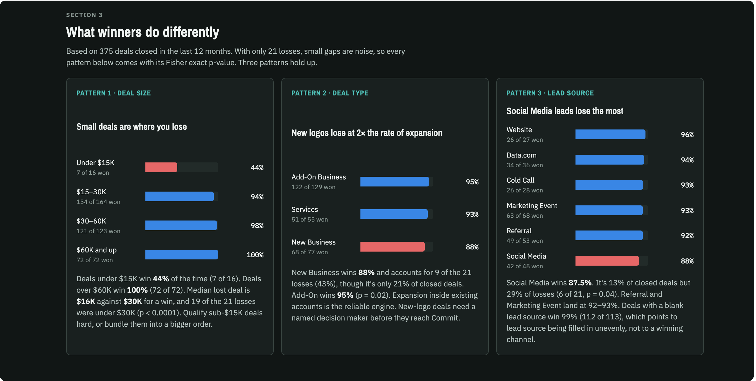756x381 pixels.
Task: Click the '$15–30K' row label
Action: pos(92,192)
